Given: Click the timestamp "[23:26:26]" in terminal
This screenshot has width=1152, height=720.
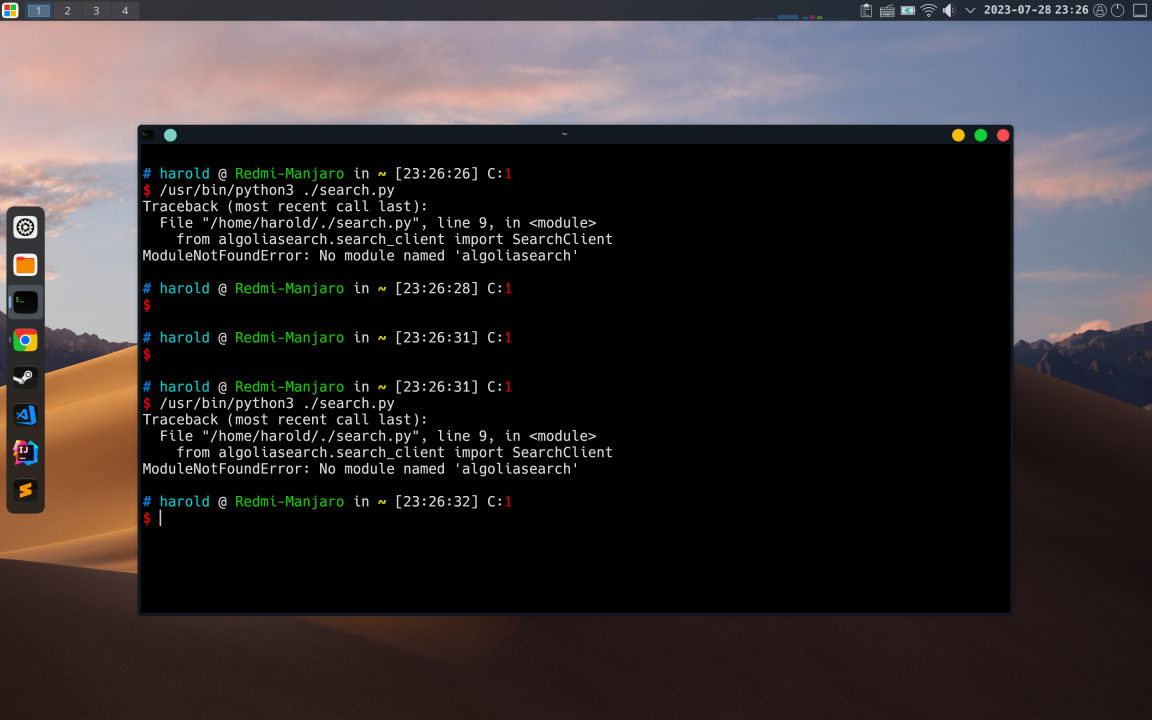Looking at the screenshot, I should point(436,174).
